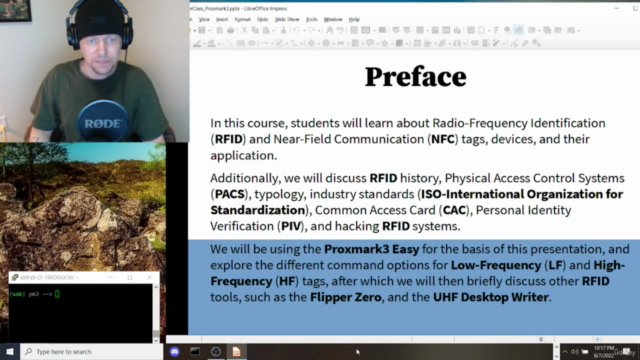Show hidden system tray icons chevron
640x360 pixels.
[x=565, y=351]
